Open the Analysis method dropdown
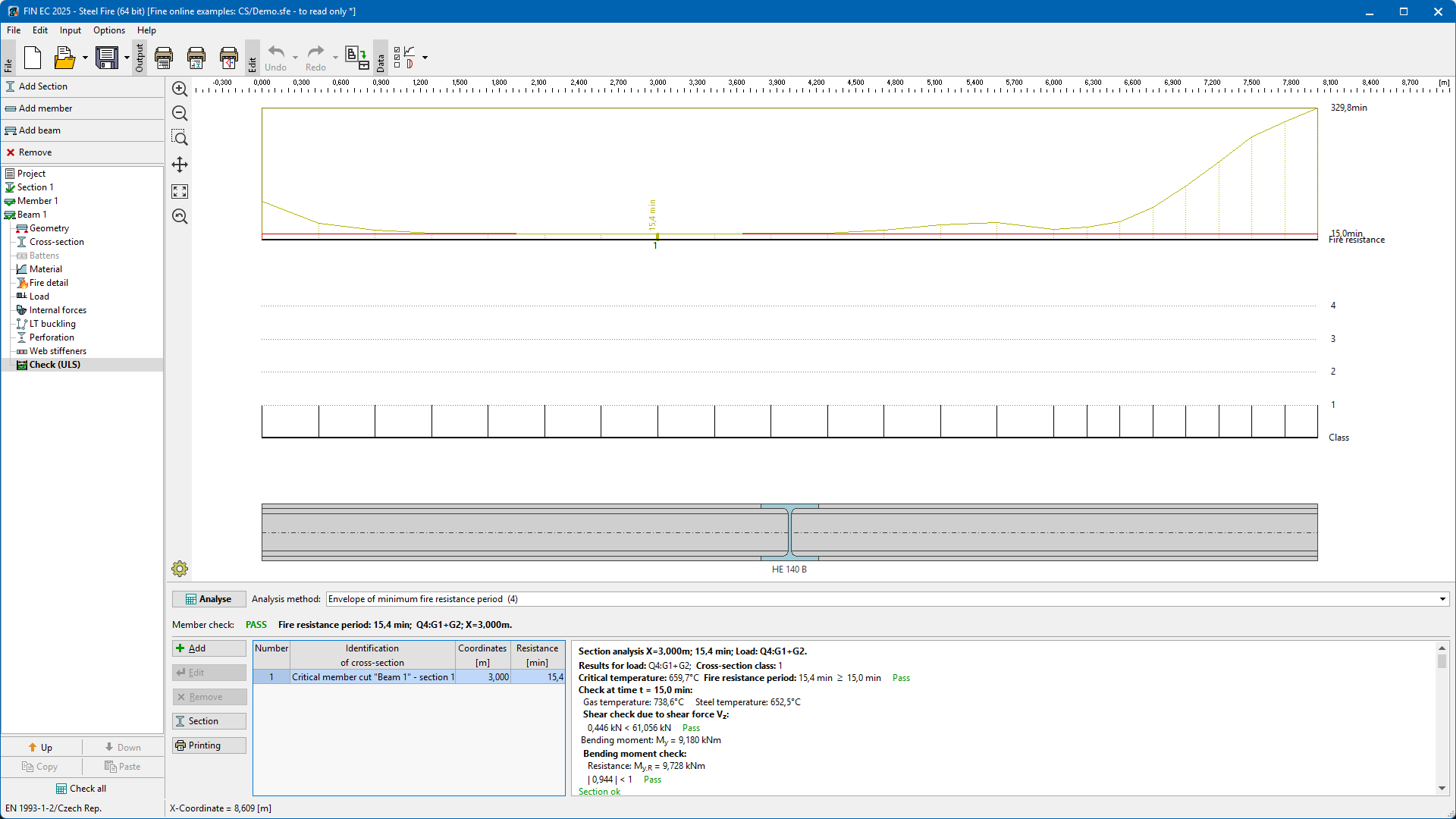Viewport: 1456px width, 819px height. coord(1442,599)
